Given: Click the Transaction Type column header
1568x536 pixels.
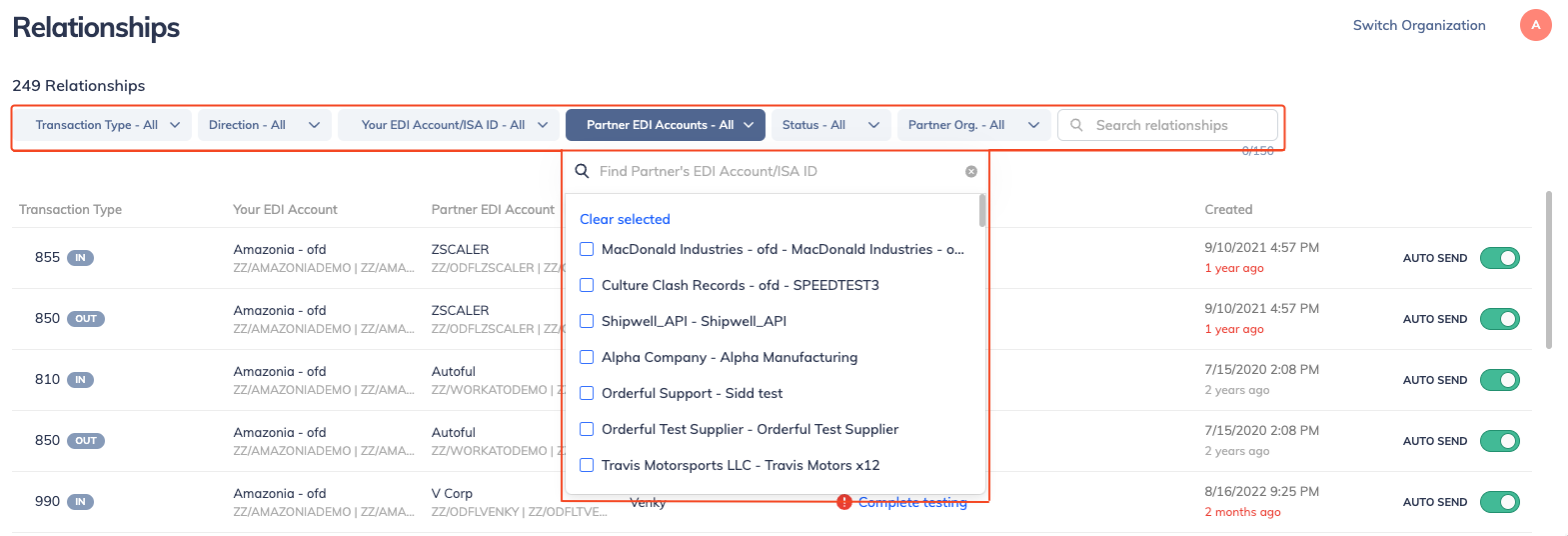Looking at the screenshot, I should [70, 209].
